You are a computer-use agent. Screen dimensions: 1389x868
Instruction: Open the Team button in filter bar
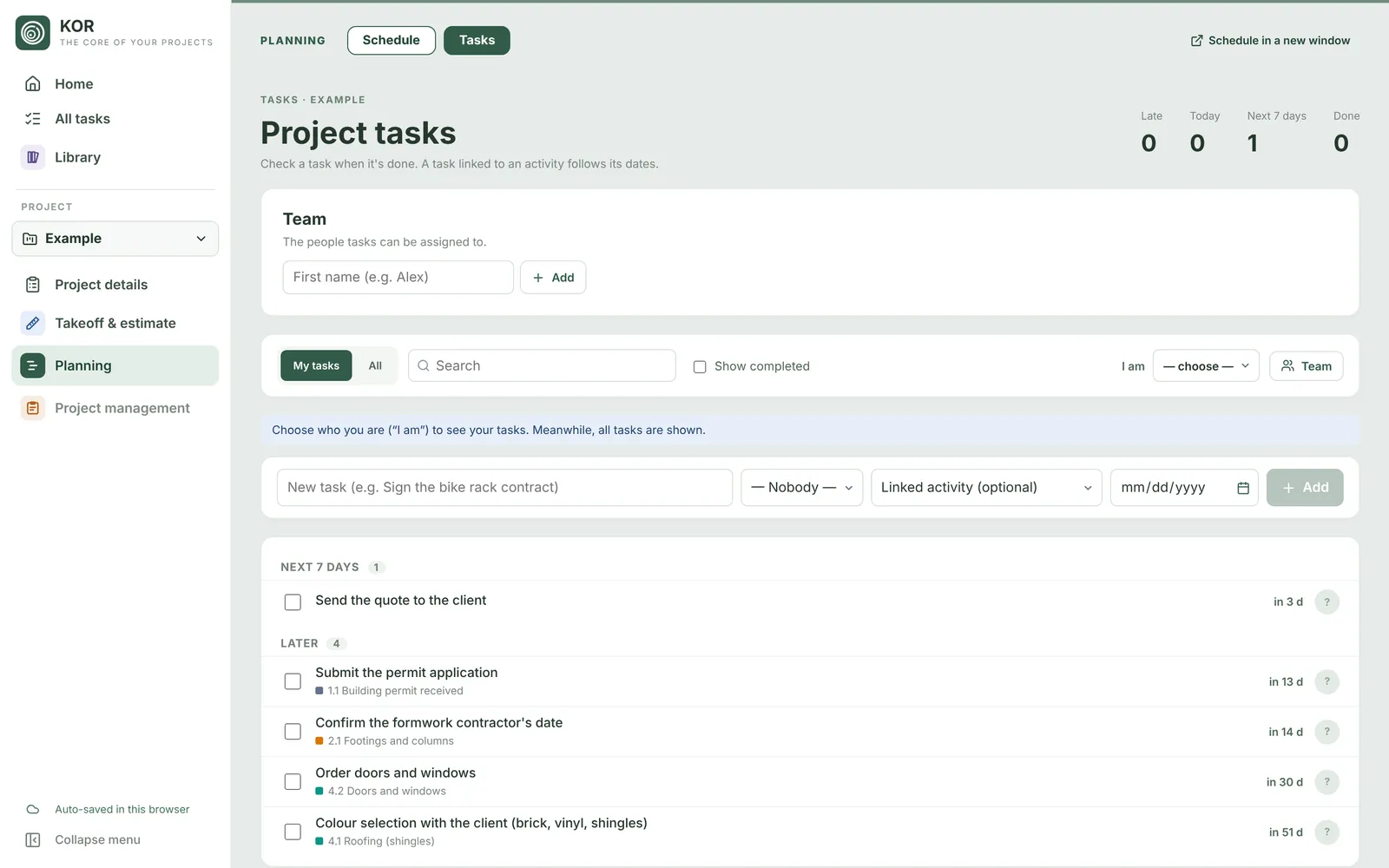1307,365
